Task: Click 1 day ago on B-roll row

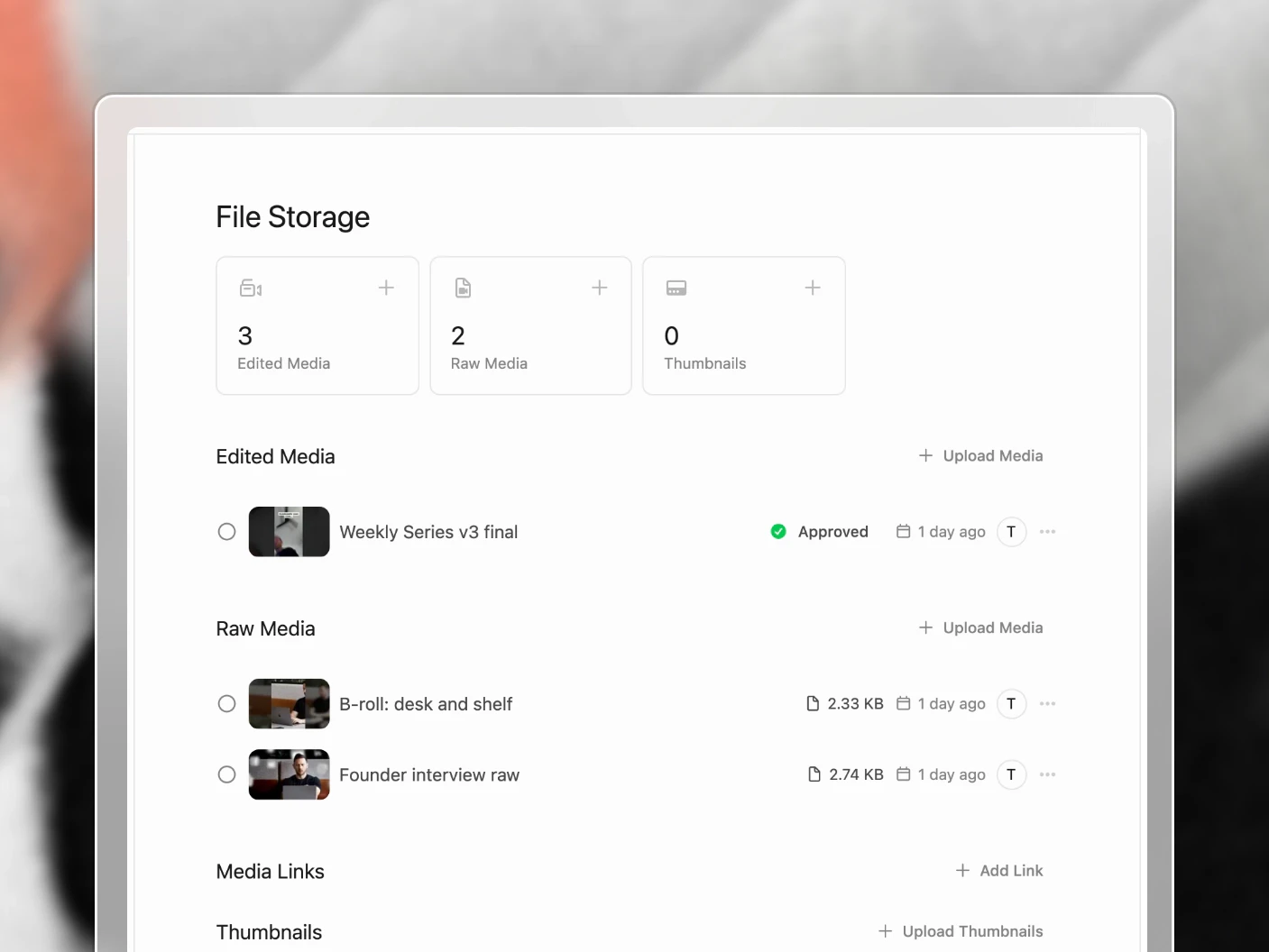Action: coord(952,704)
